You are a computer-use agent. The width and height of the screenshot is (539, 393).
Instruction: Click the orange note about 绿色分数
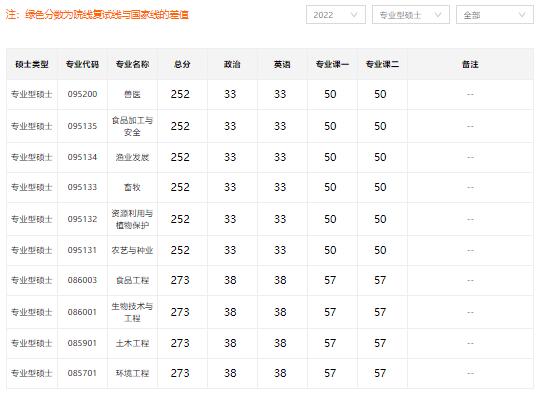click(97, 15)
